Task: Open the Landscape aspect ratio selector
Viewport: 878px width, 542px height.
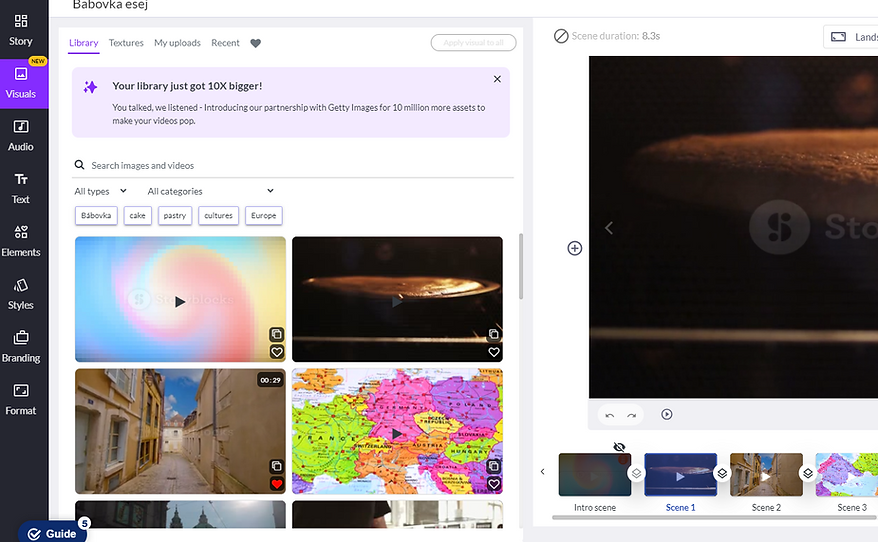Action: click(x=851, y=37)
